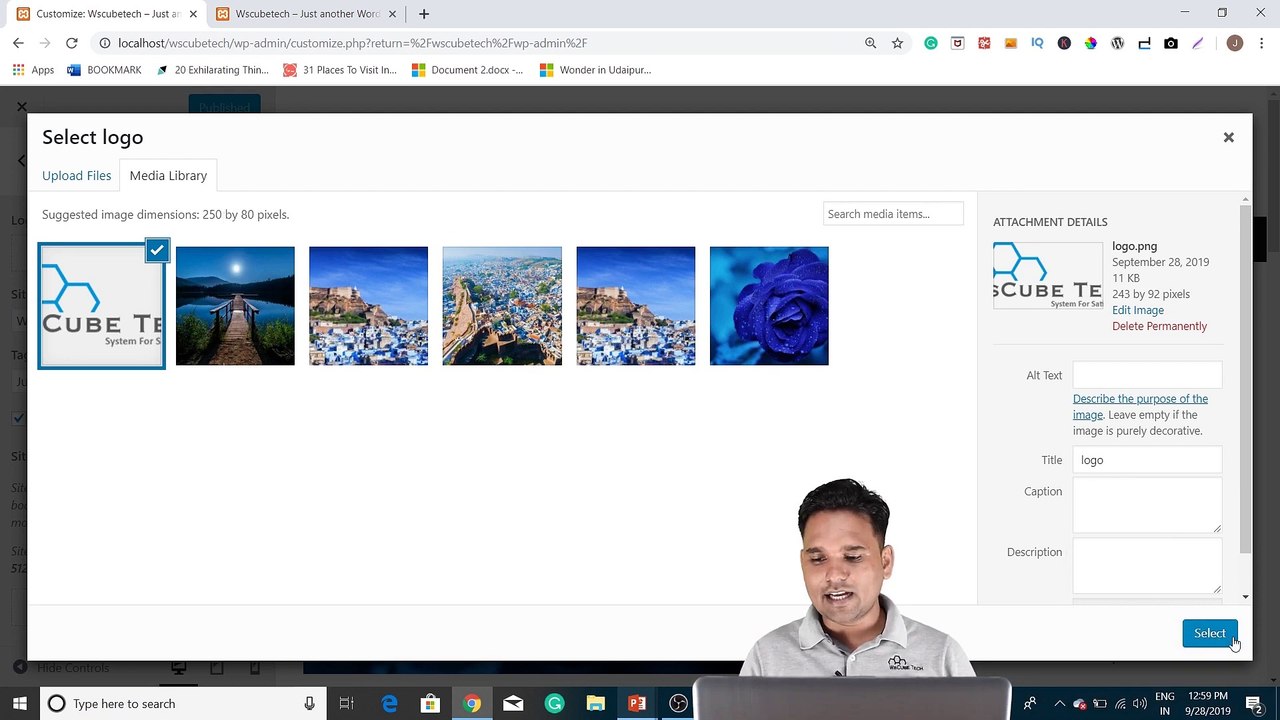Reload the page with refresh icon
This screenshot has height=720, width=1280.
click(x=71, y=43)
